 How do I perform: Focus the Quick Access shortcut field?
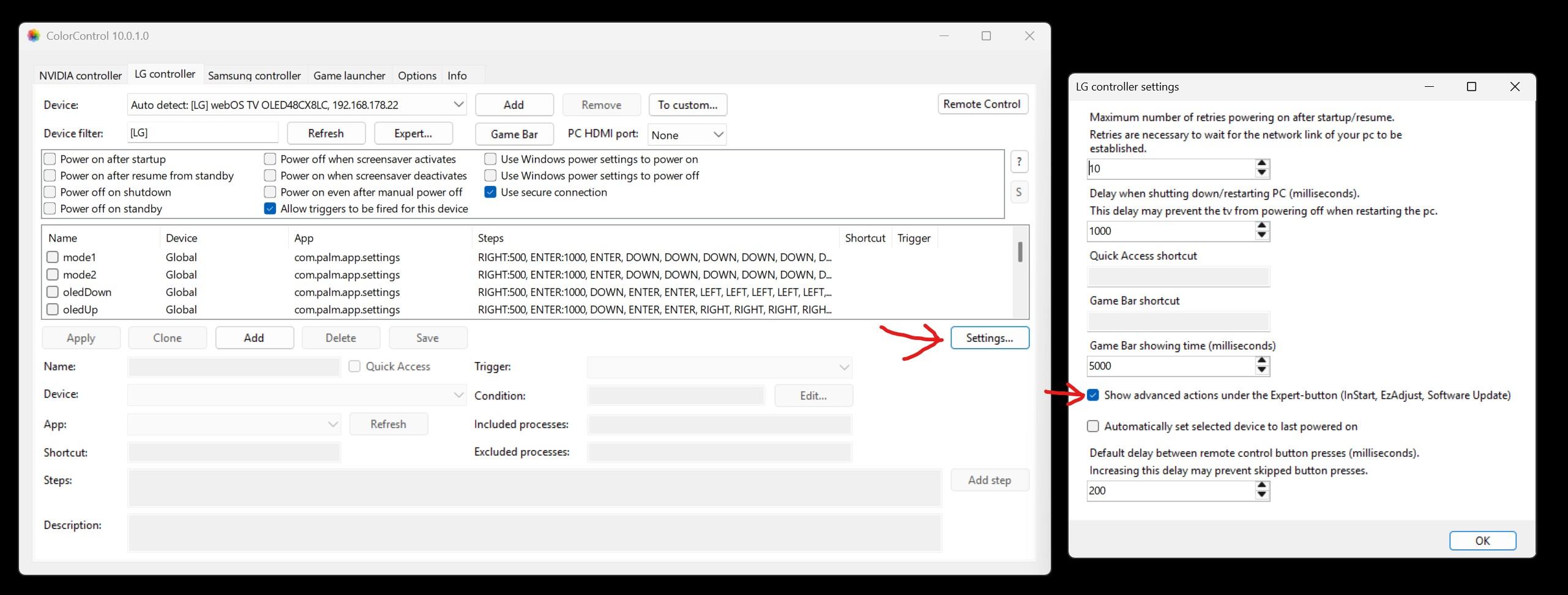point(1179,277)
